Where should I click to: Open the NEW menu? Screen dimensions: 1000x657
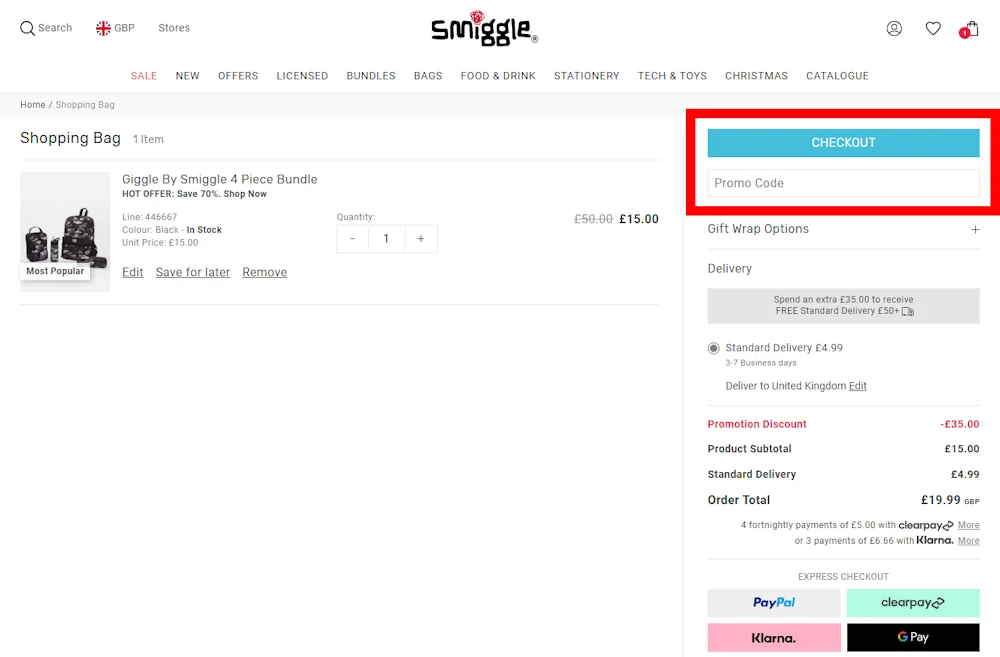pyautogui.click(x=188, y=76)
